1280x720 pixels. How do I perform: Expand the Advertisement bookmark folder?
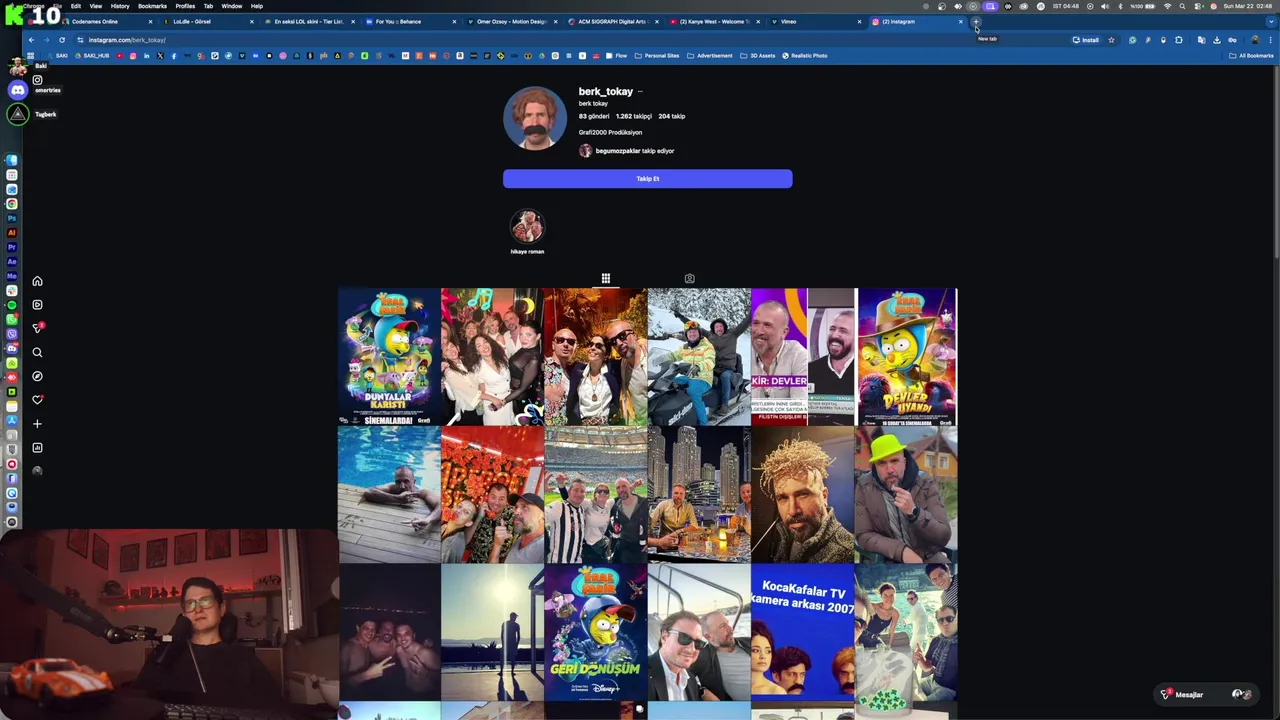[710, 56]
